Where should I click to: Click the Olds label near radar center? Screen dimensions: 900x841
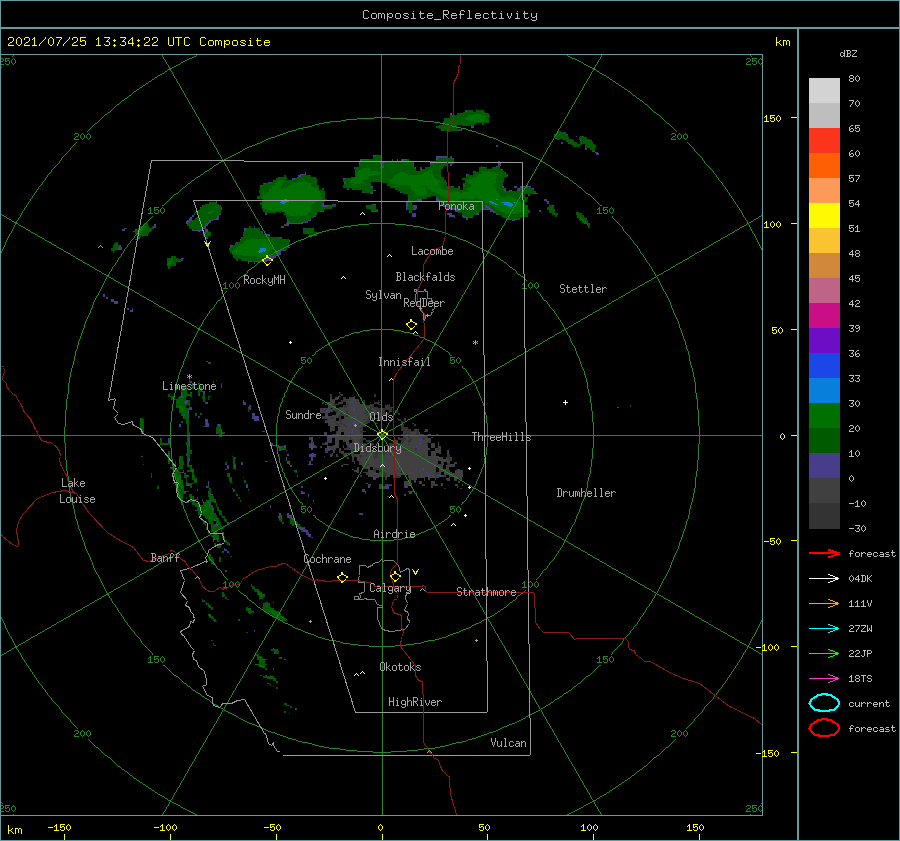tap(381, 417)
